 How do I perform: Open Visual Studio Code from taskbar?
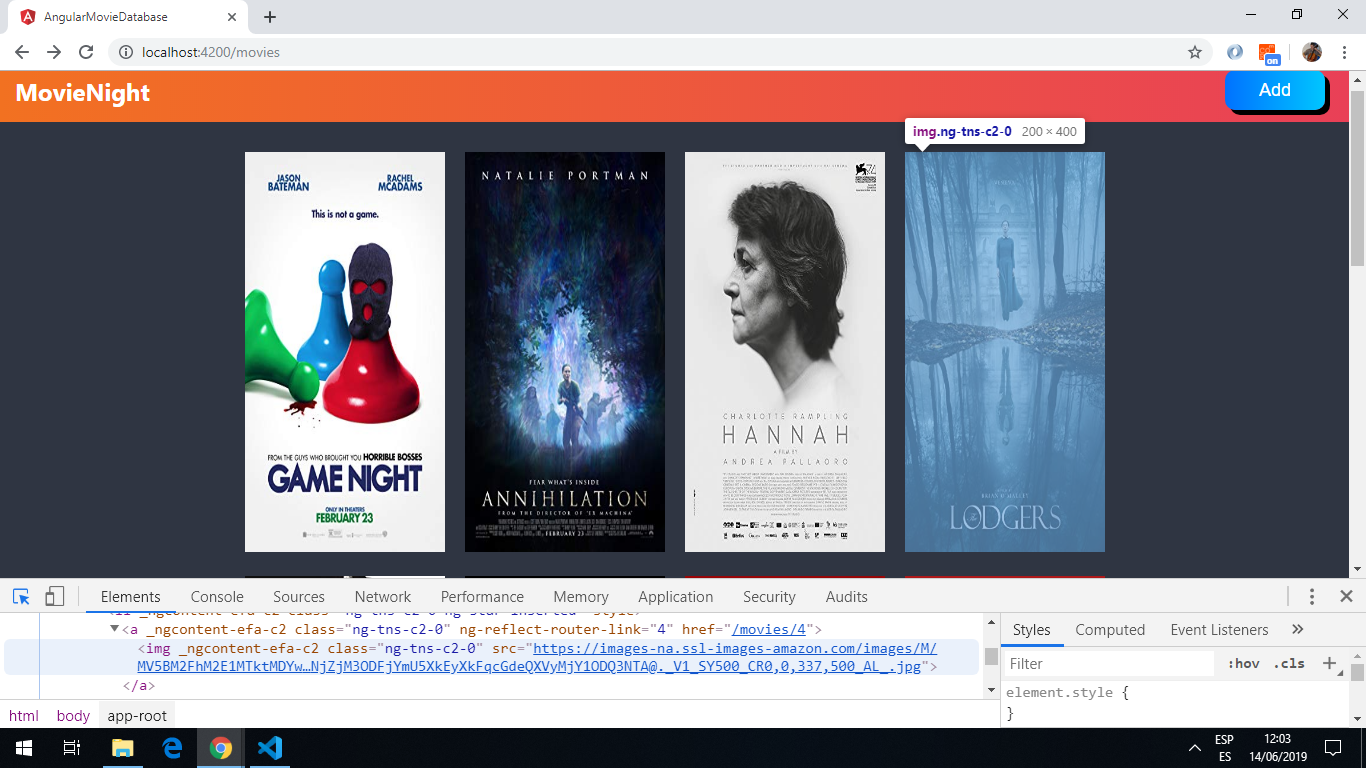(270, 748)
